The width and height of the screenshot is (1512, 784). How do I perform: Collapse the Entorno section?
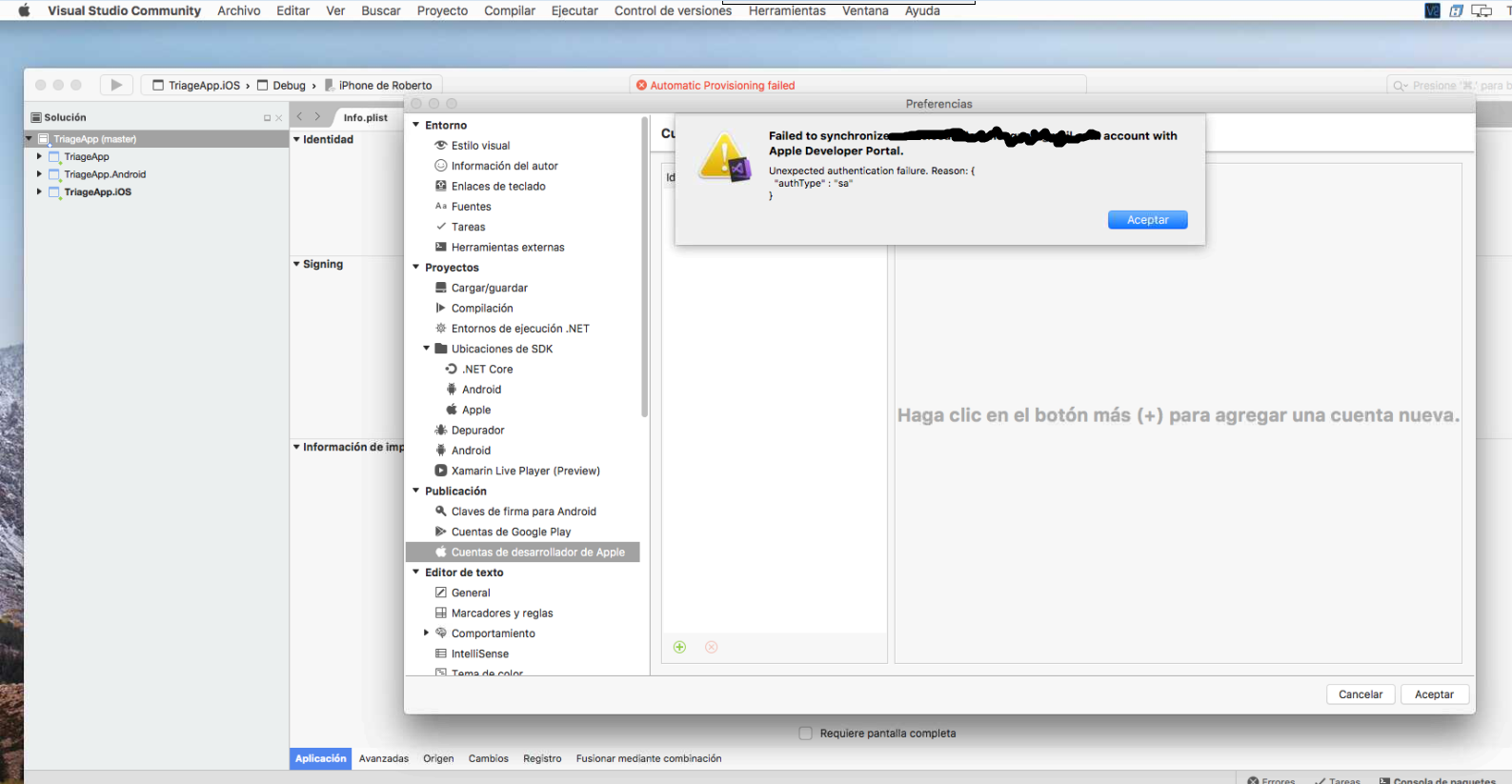click(x=416, y=125)
